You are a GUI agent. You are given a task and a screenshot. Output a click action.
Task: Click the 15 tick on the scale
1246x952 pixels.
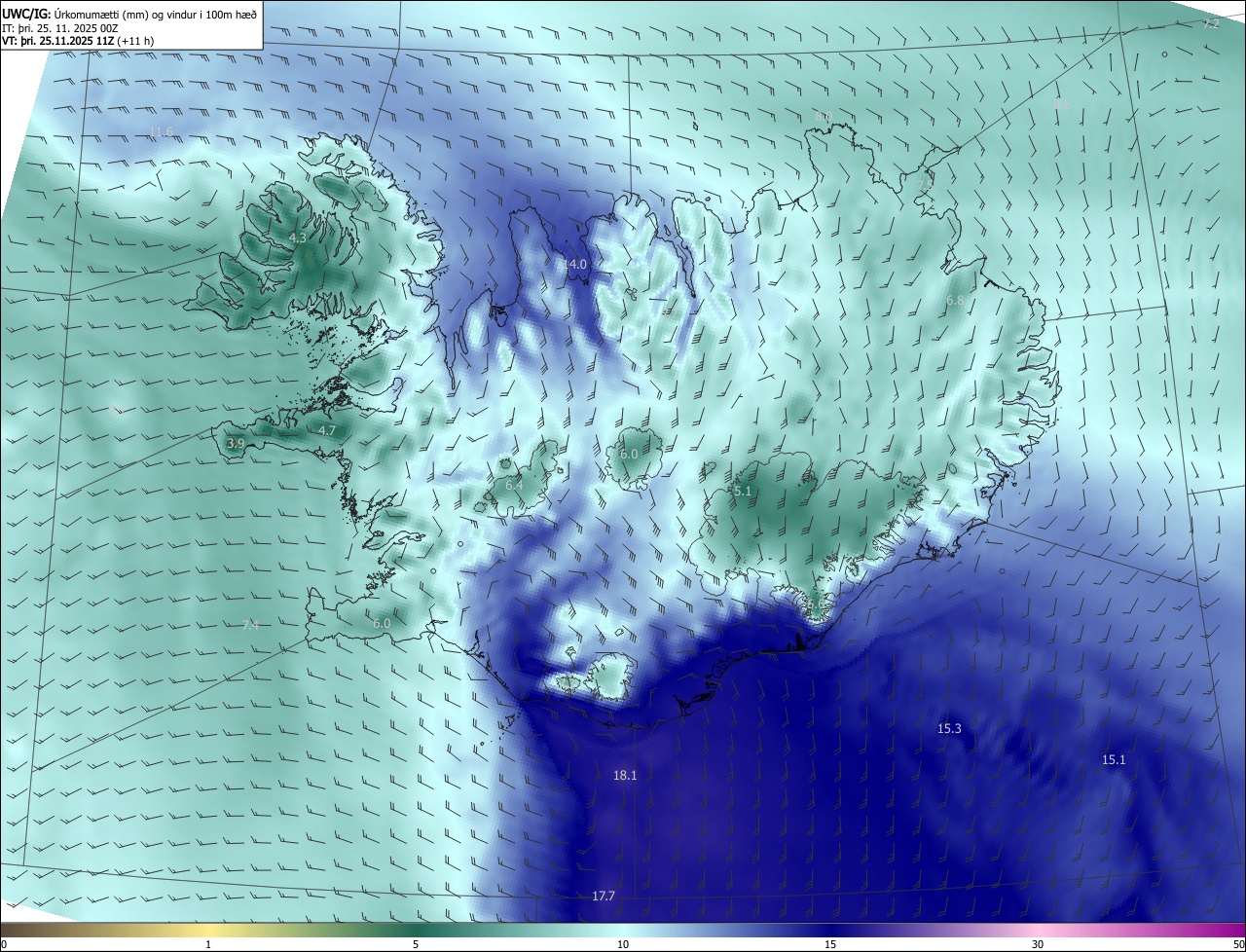point(830,945)
